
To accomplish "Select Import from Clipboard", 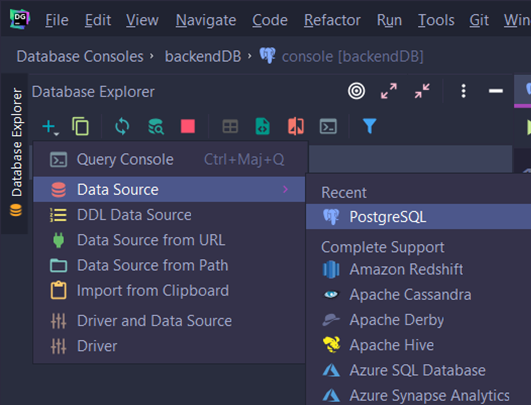I will click(x=169, y=291).
